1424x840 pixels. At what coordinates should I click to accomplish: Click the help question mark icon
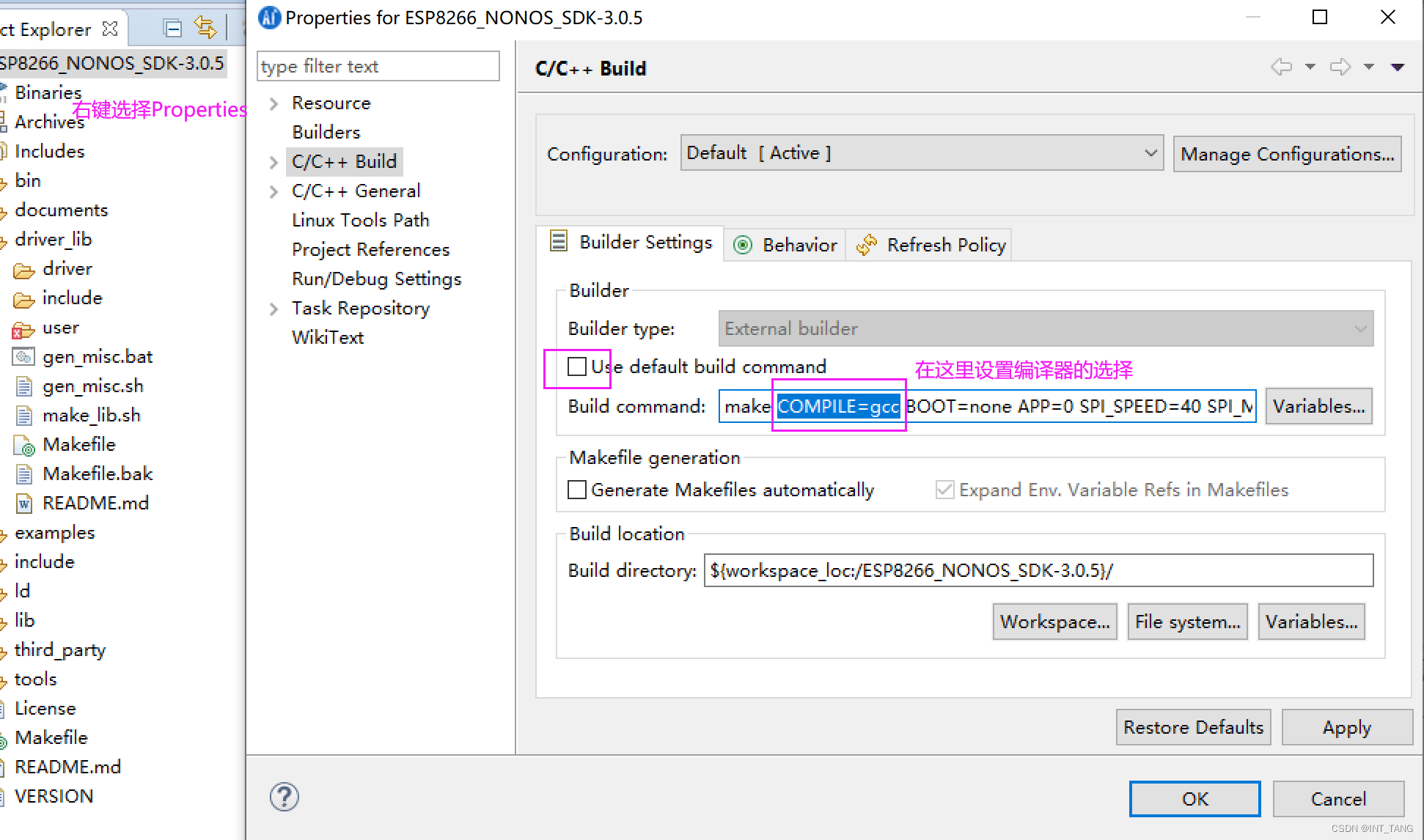tap(284, 797)
